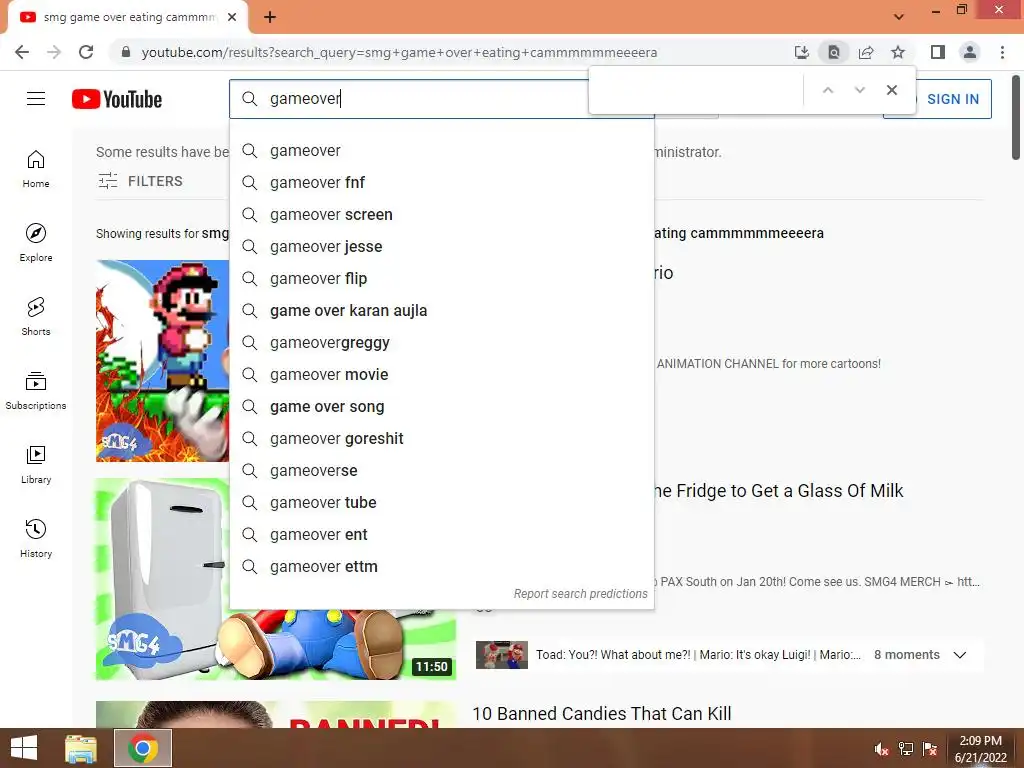This screenshot has height=768, width=1024.
Task: Click the small moments preview thumbnail
Action: click(x=502, y=655)
